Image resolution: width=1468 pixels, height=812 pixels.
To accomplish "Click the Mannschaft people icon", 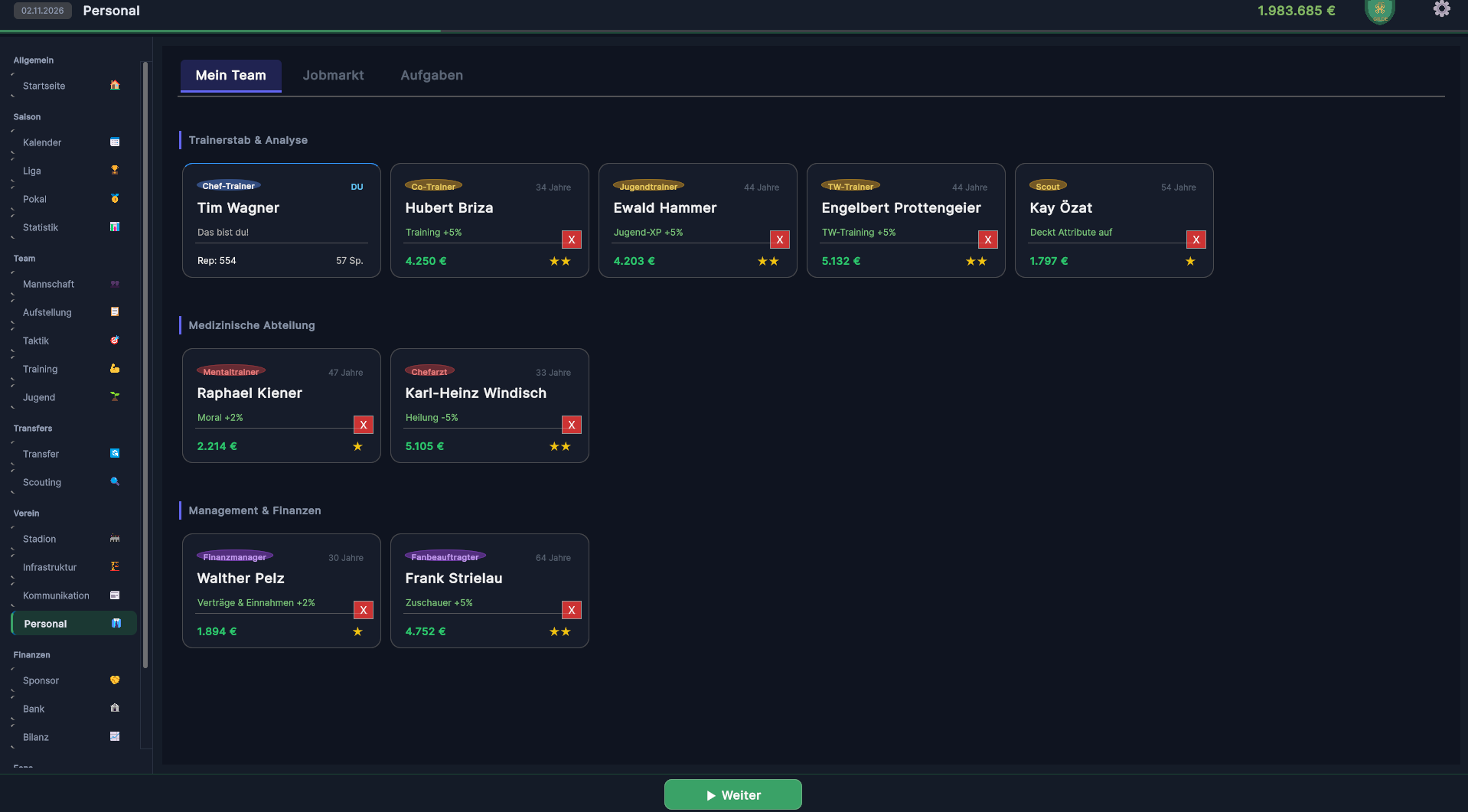I will click(x=115, y=283).
